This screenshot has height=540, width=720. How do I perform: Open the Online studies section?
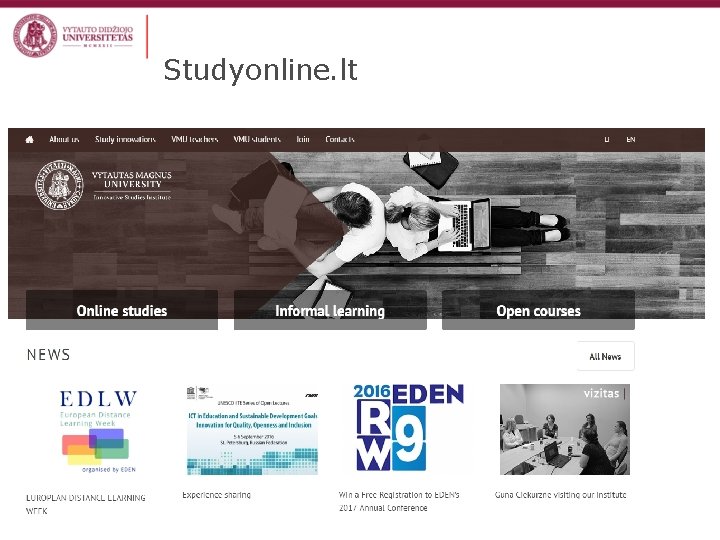pyautogui.click(x=122, y=310)
